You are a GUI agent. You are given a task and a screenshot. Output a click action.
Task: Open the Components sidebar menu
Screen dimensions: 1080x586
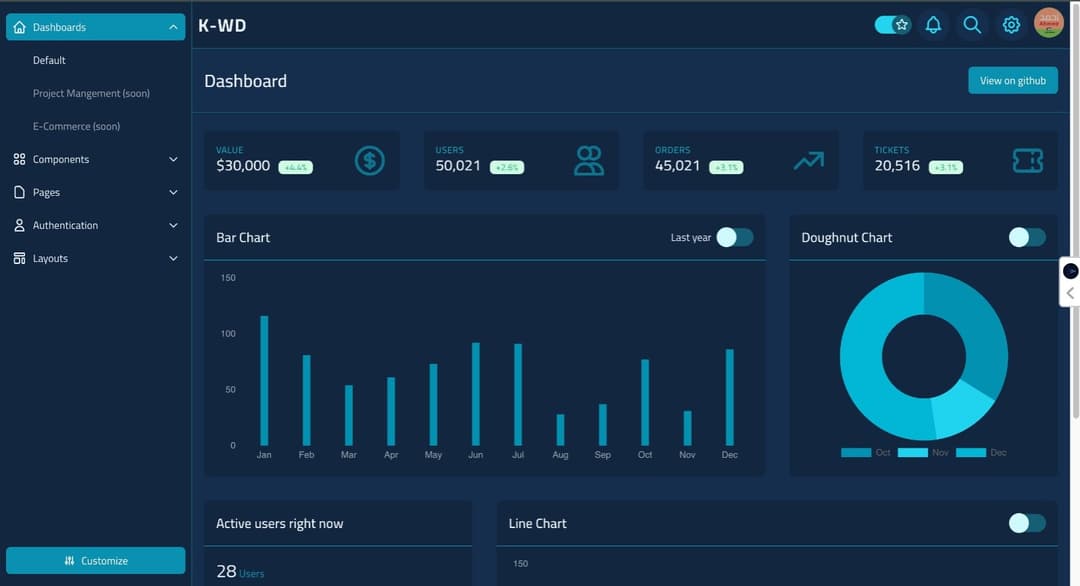pos(95,159)
